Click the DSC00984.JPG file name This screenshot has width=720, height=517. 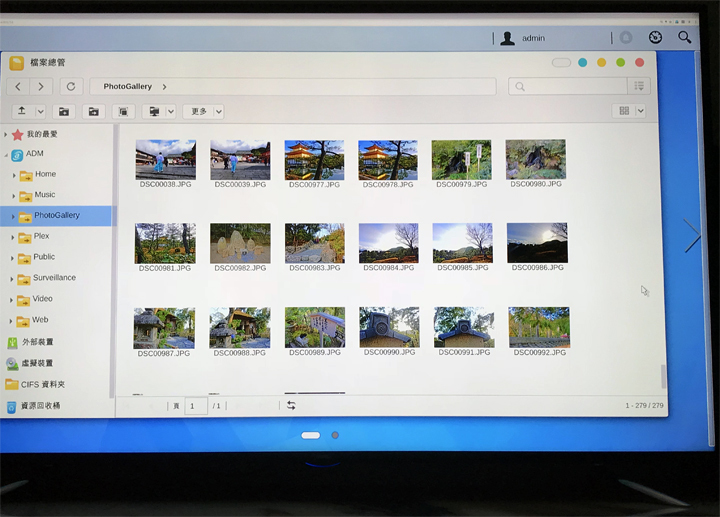[388, 268]
